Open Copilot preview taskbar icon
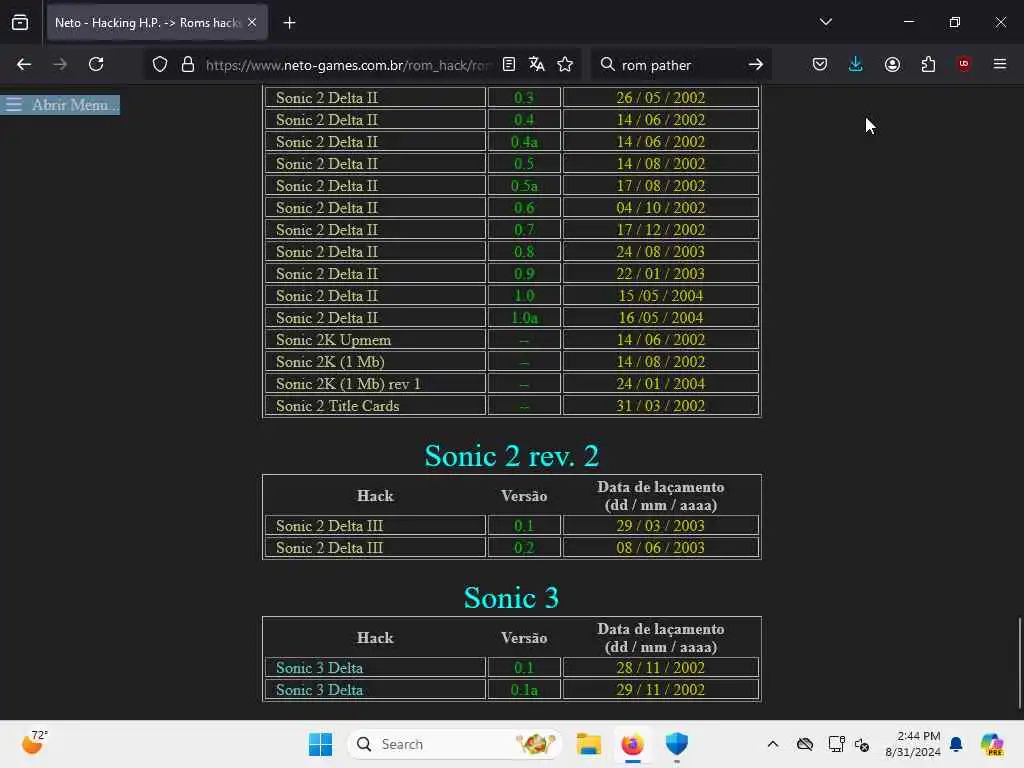 pyautogui.click(x=992, y=744)
